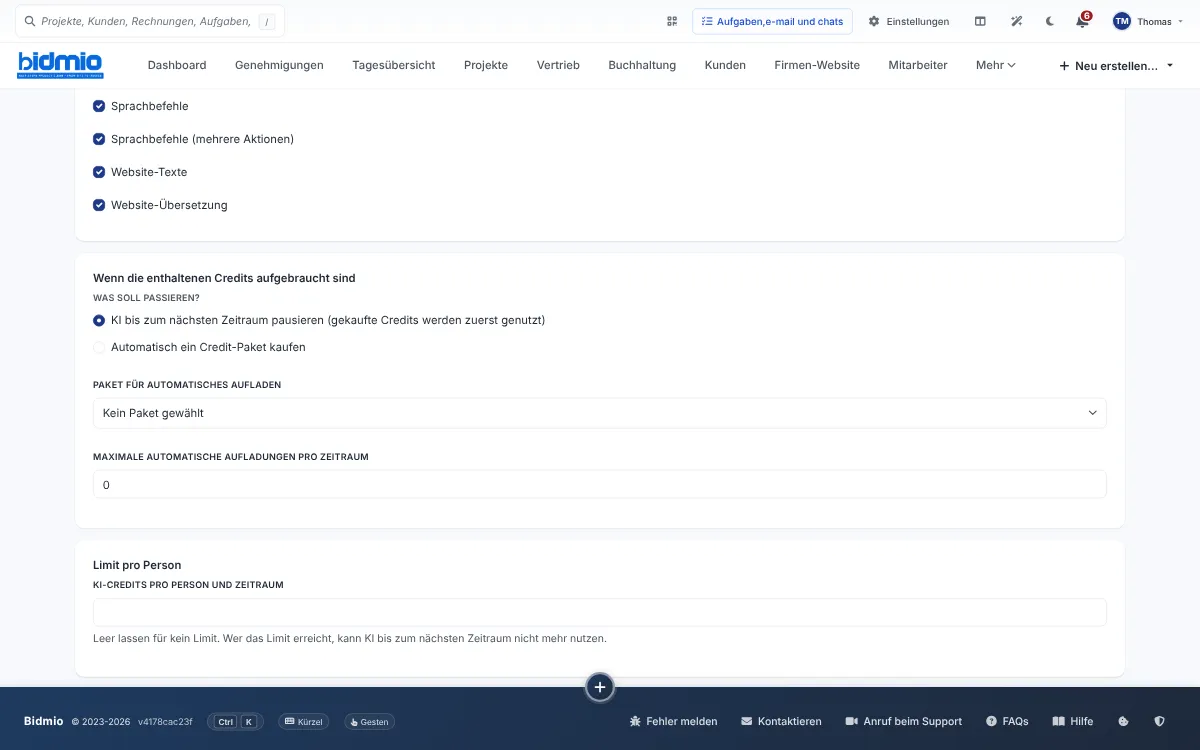Uncheck the Sprachbefehle checkbox
Image resolution: width=1200 pixels, height=750 pixels.
(99, 106)
